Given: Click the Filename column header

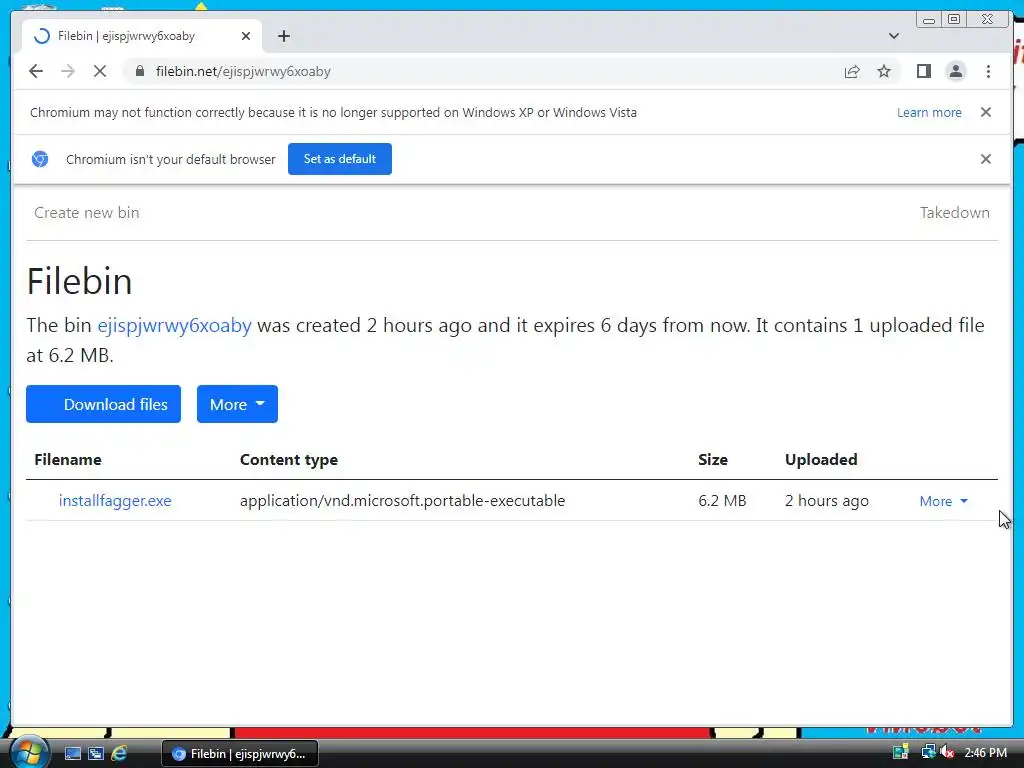Looking at the screenshot, I should (68, 460).
